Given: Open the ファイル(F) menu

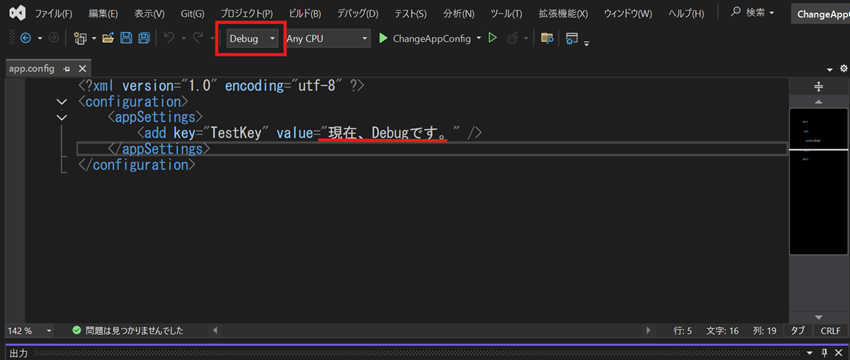Looking at the screenshot, I should click(x=53, y=14).
